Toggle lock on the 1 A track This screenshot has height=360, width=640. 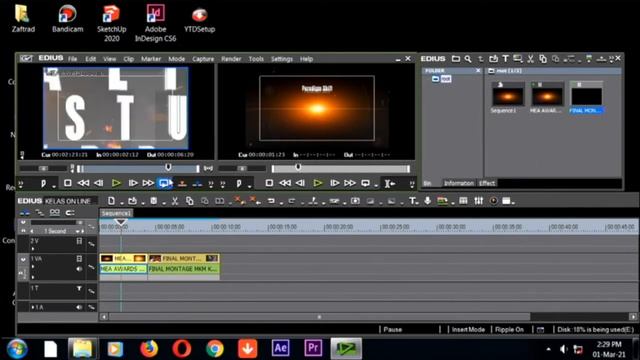(91, 307)
